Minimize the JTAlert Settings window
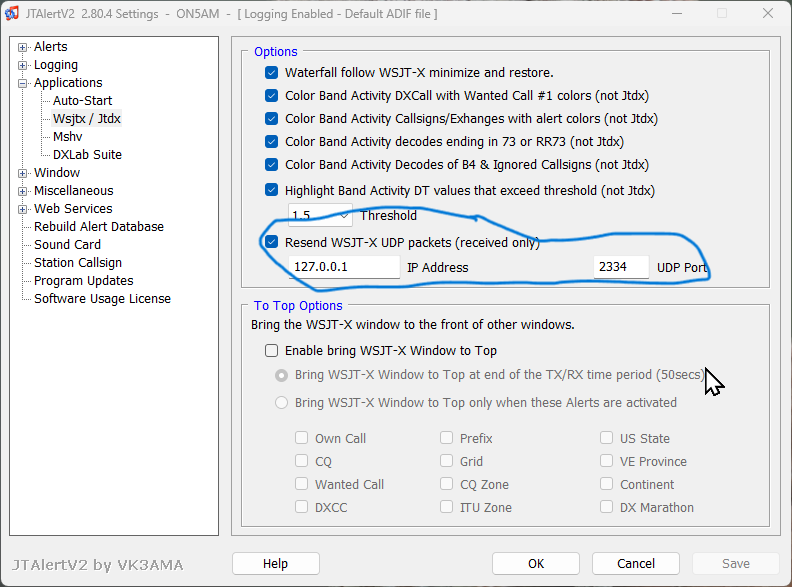The width and height of the screenshot is (792, 587). (x=677, y=14)
